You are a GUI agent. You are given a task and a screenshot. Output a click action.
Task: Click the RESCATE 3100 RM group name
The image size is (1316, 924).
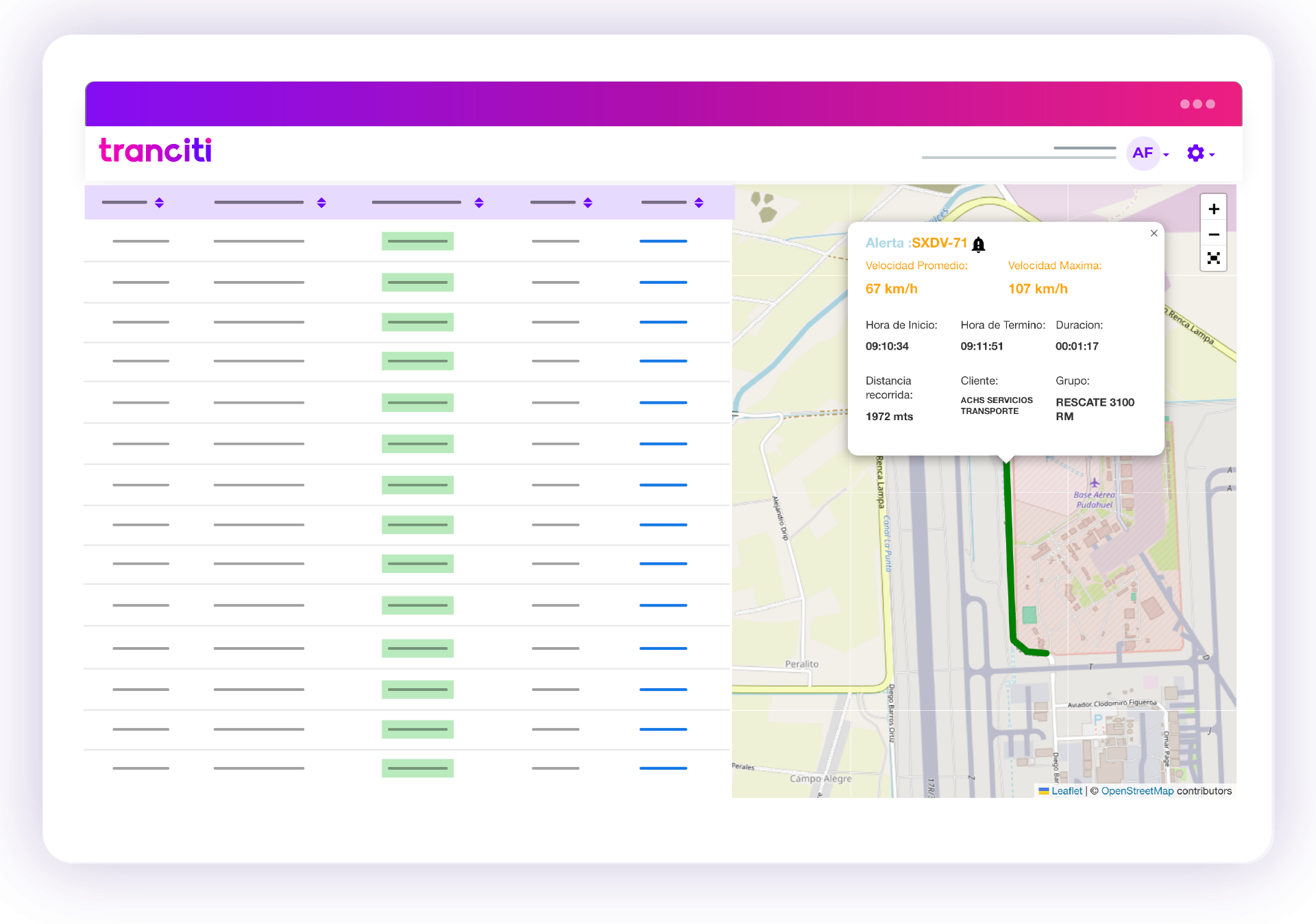[x=1095, y=409]
